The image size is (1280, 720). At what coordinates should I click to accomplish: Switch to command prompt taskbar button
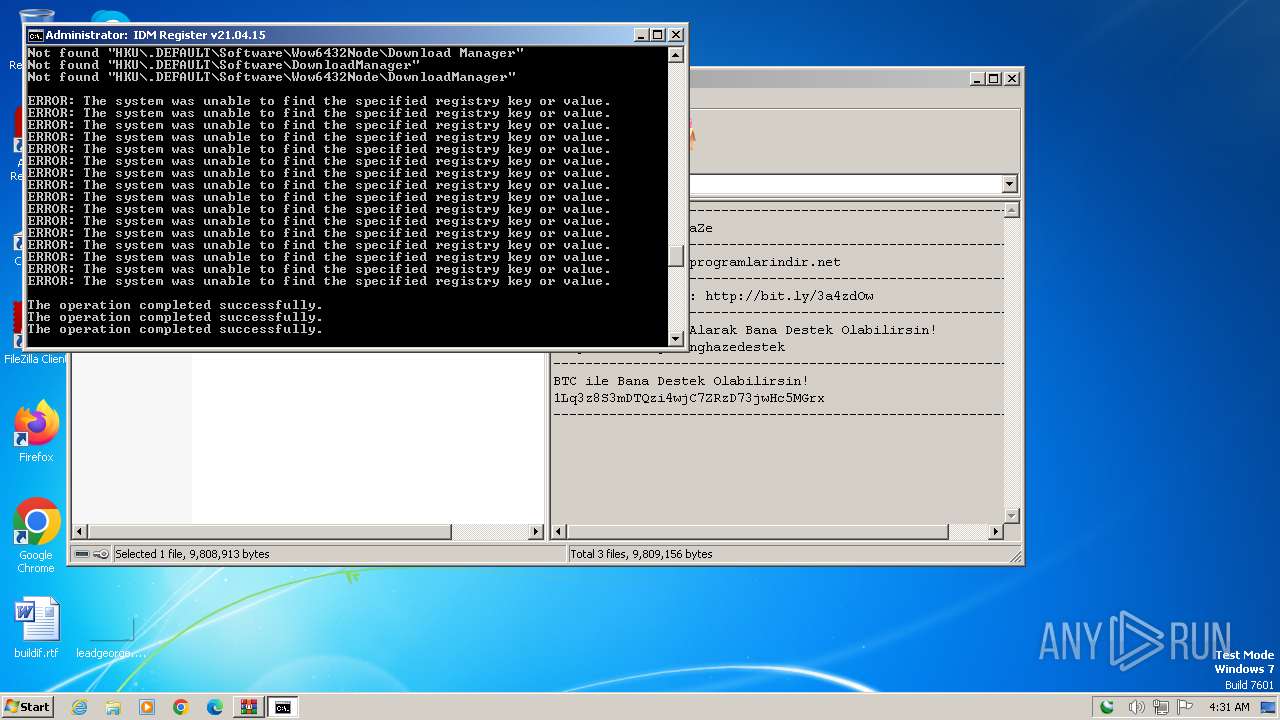[283, 707]
